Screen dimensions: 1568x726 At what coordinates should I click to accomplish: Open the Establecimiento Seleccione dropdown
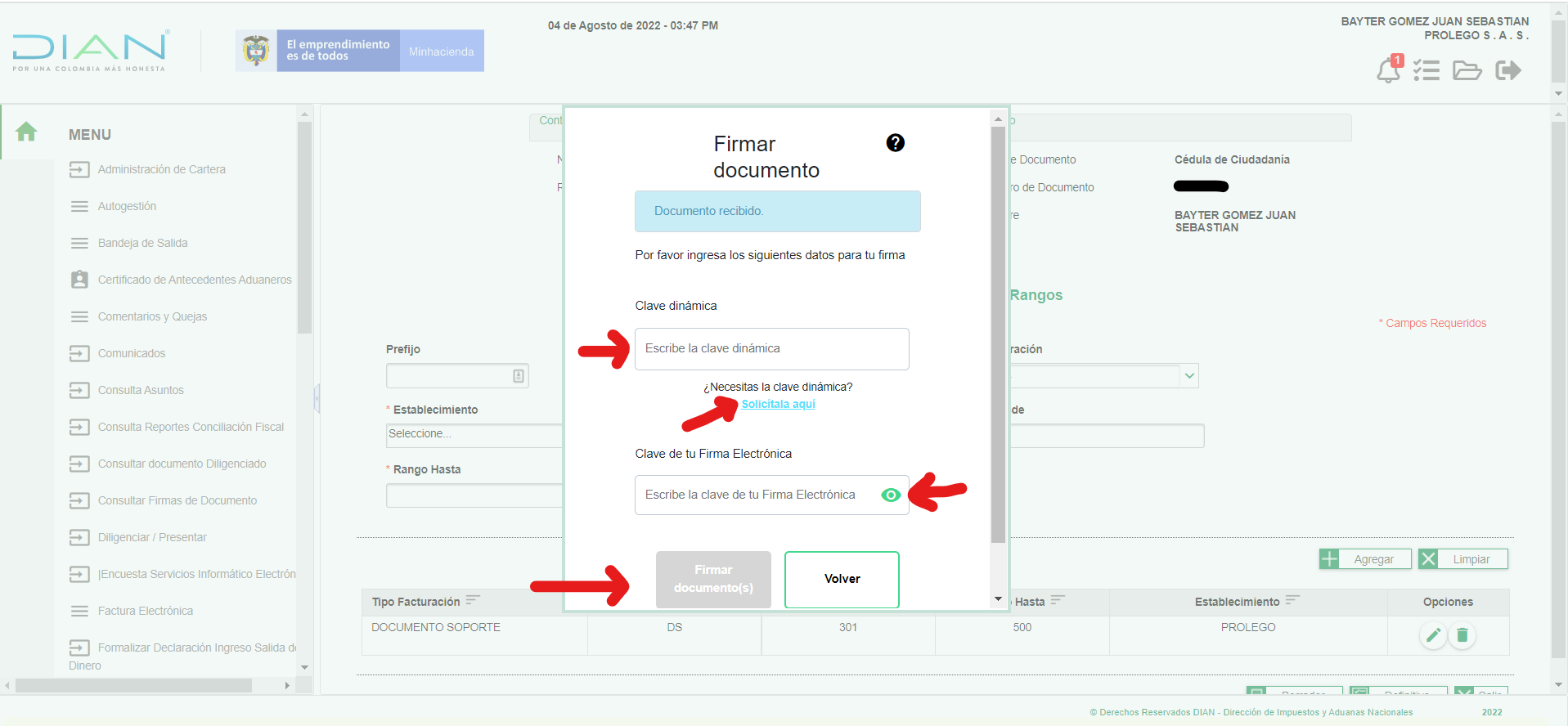(x=474, y=434)
